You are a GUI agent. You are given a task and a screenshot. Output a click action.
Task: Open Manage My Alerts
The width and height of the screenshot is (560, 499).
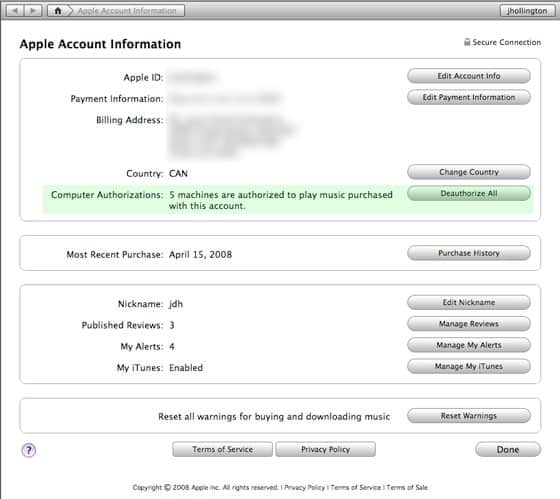(469, 345)
